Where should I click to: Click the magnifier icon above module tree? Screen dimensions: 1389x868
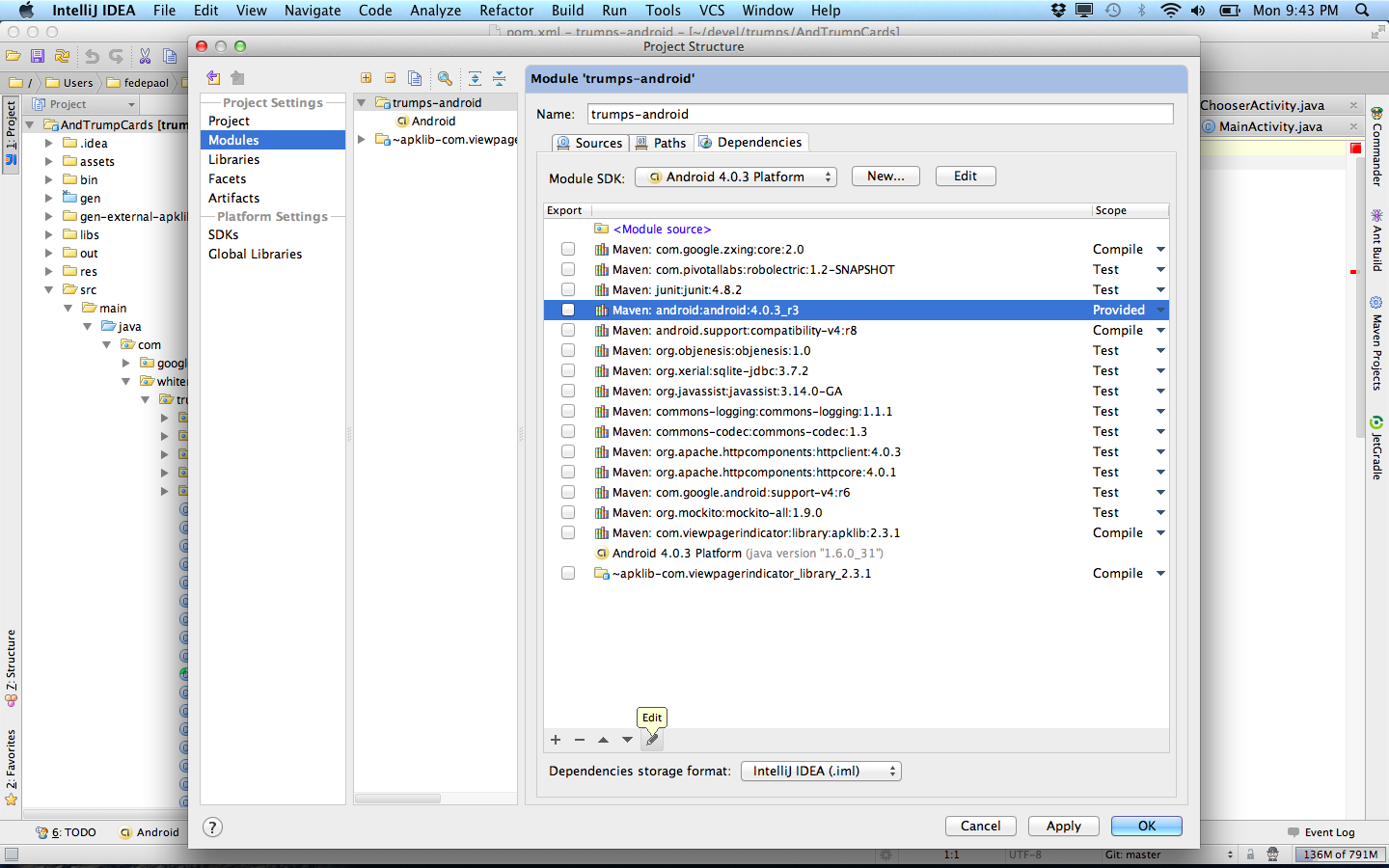(445, 78)
